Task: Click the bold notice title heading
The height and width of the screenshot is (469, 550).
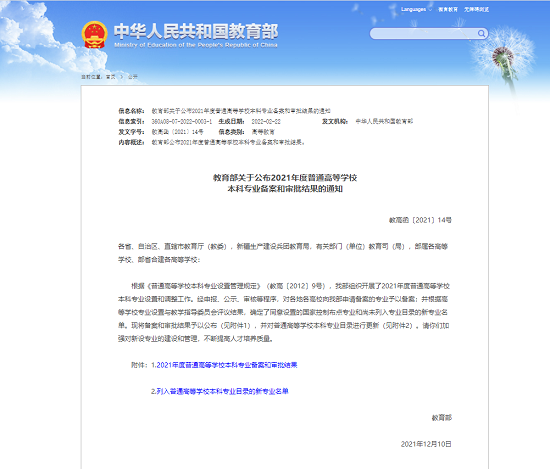Action: [x=285, y=183]
